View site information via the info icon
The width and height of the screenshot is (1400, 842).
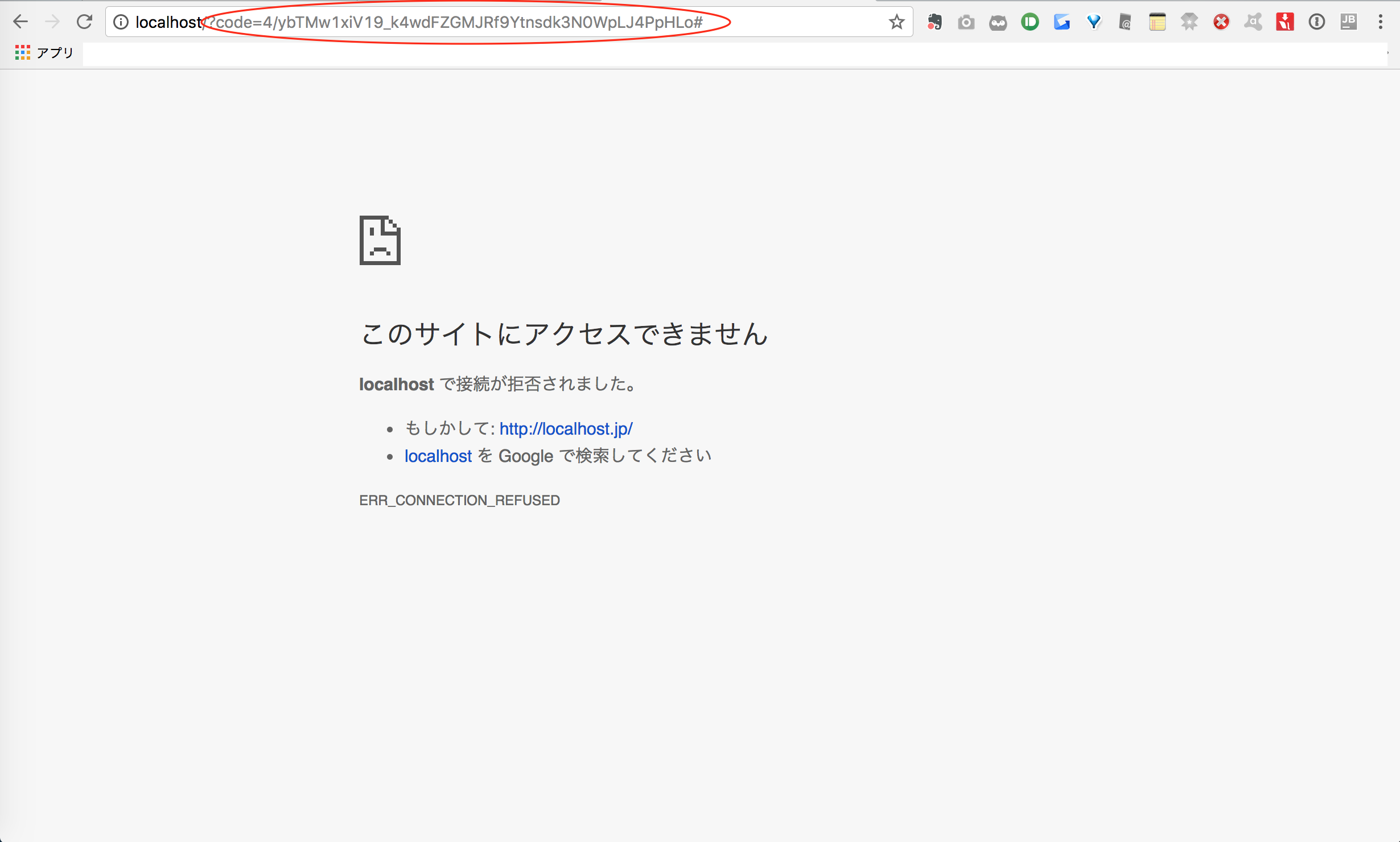[121, 22]
